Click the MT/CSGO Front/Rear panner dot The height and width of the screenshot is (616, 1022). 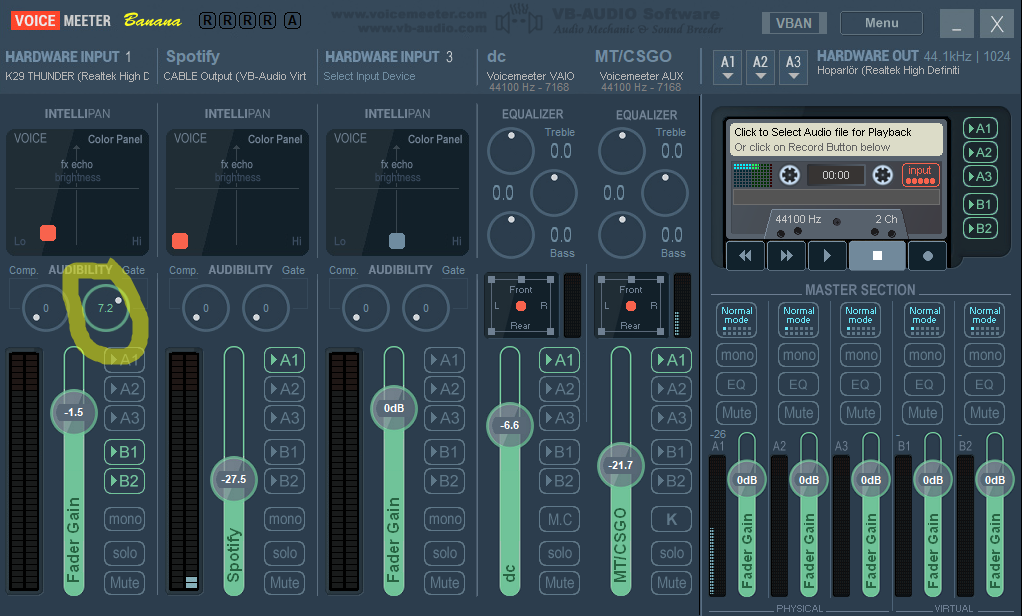631,306
